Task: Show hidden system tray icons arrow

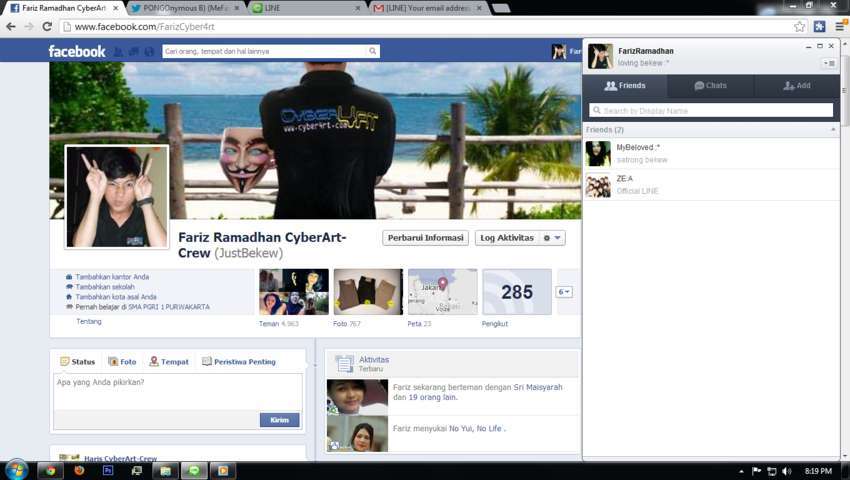Action: tap(741, 471)
